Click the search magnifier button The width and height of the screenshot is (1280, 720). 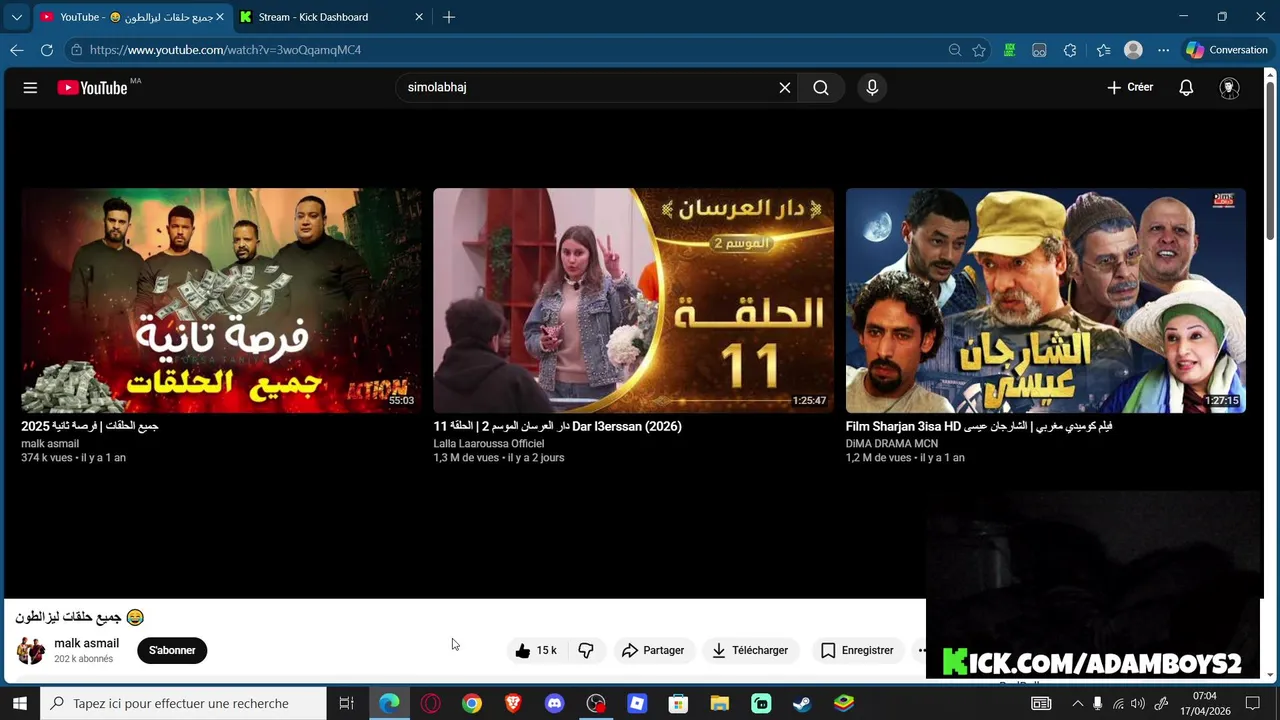click(x=821, y=88)
